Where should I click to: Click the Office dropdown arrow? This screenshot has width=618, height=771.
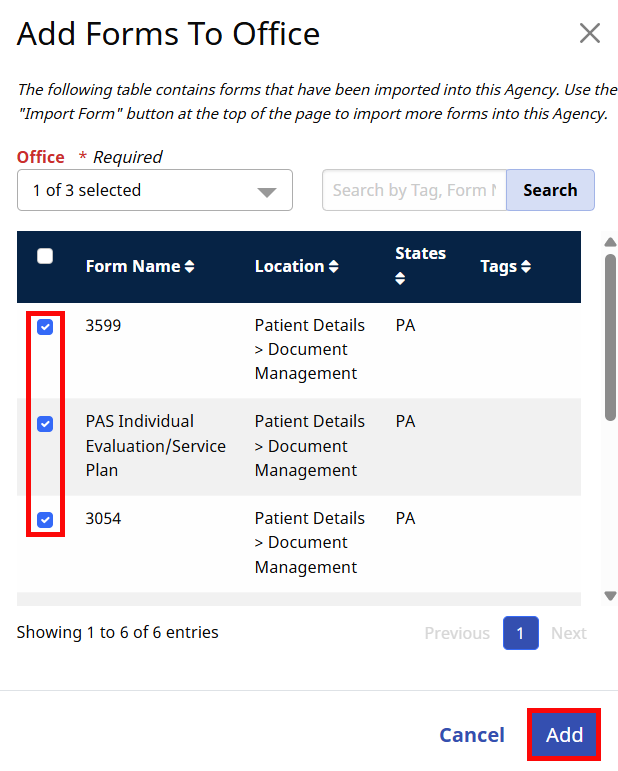click(x=266, y=192)
